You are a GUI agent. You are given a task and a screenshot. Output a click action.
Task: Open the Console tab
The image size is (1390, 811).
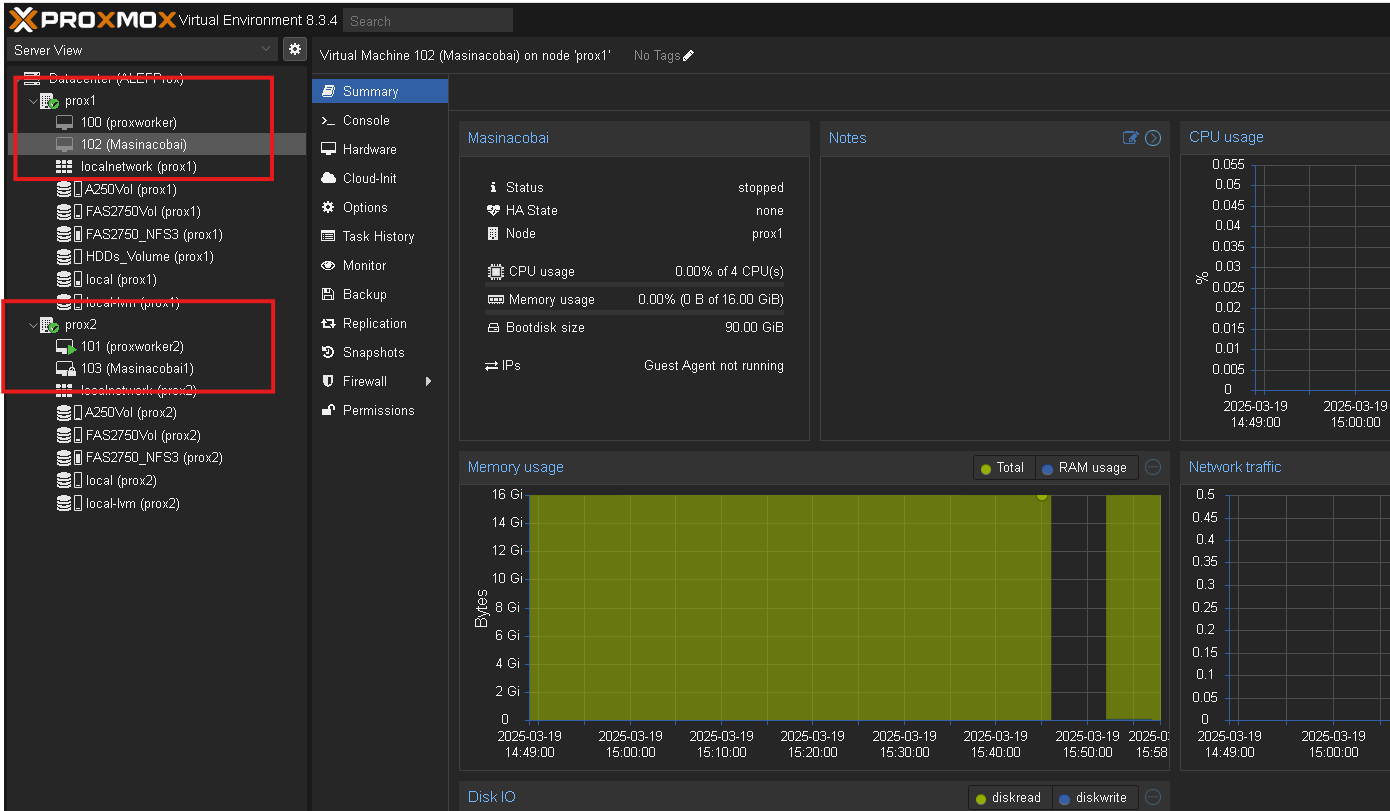click(380, 120)
